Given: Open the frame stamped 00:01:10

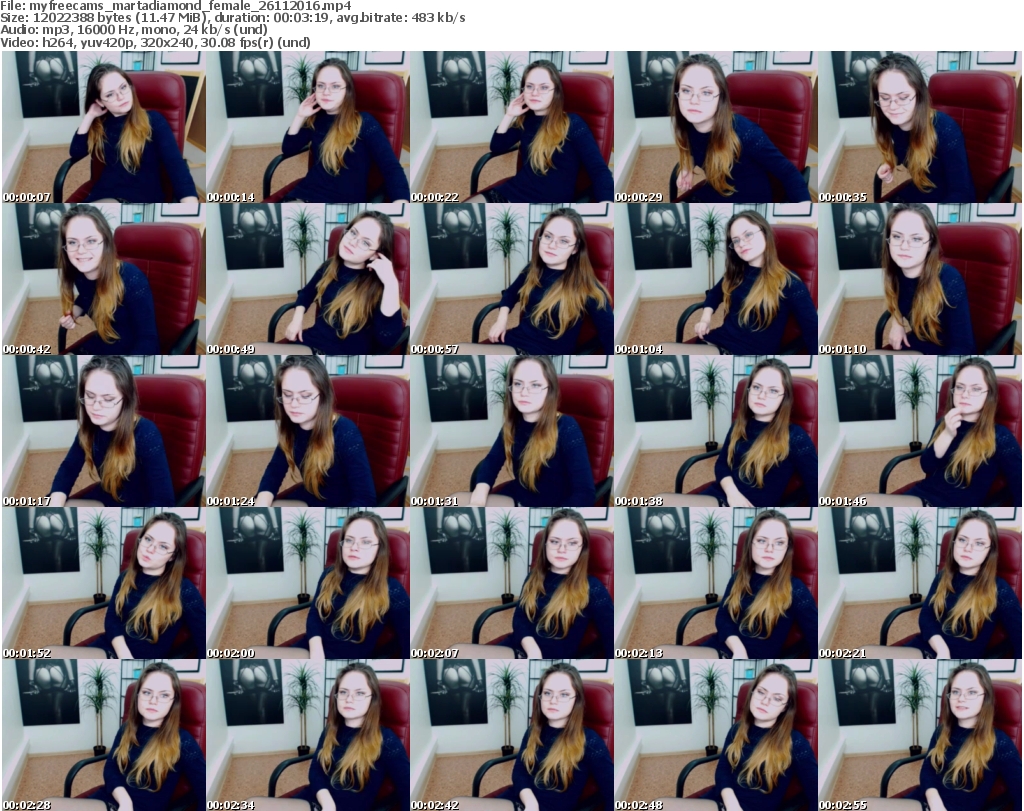Looking at the screenshot, I should [920, 279].
